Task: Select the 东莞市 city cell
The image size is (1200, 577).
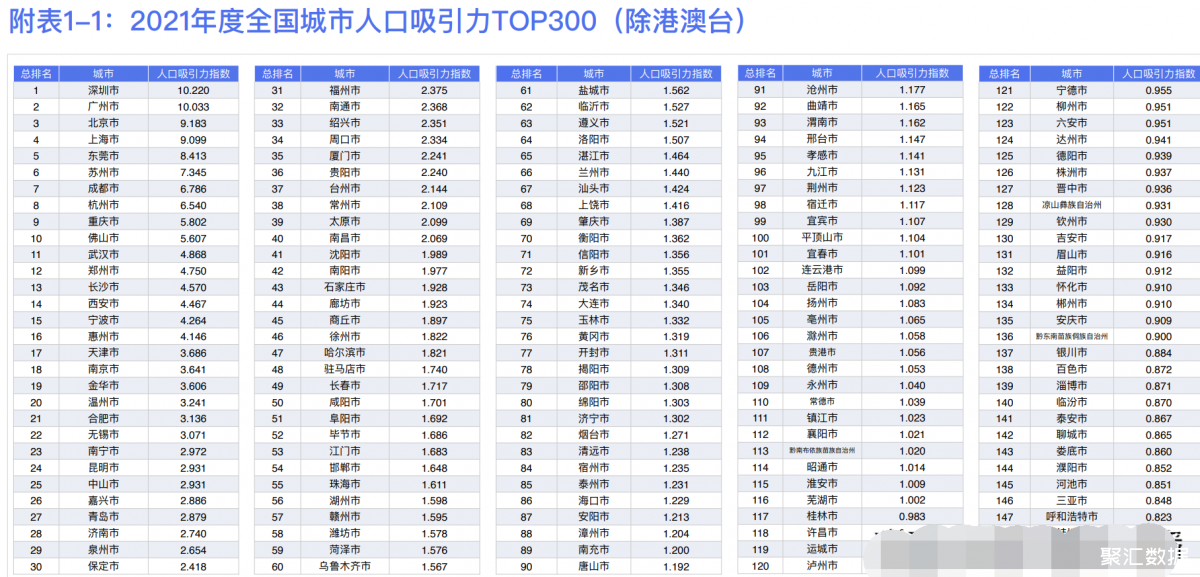Action: click(x=103, y=155)
